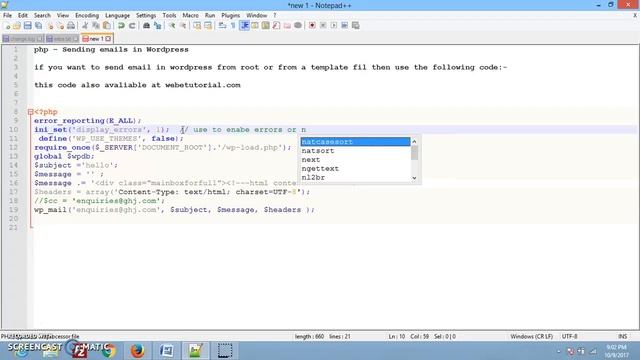Print the document using toolbar icon
Image resolution: width=640 pixels, height=360 pixels.
(71, 26)
